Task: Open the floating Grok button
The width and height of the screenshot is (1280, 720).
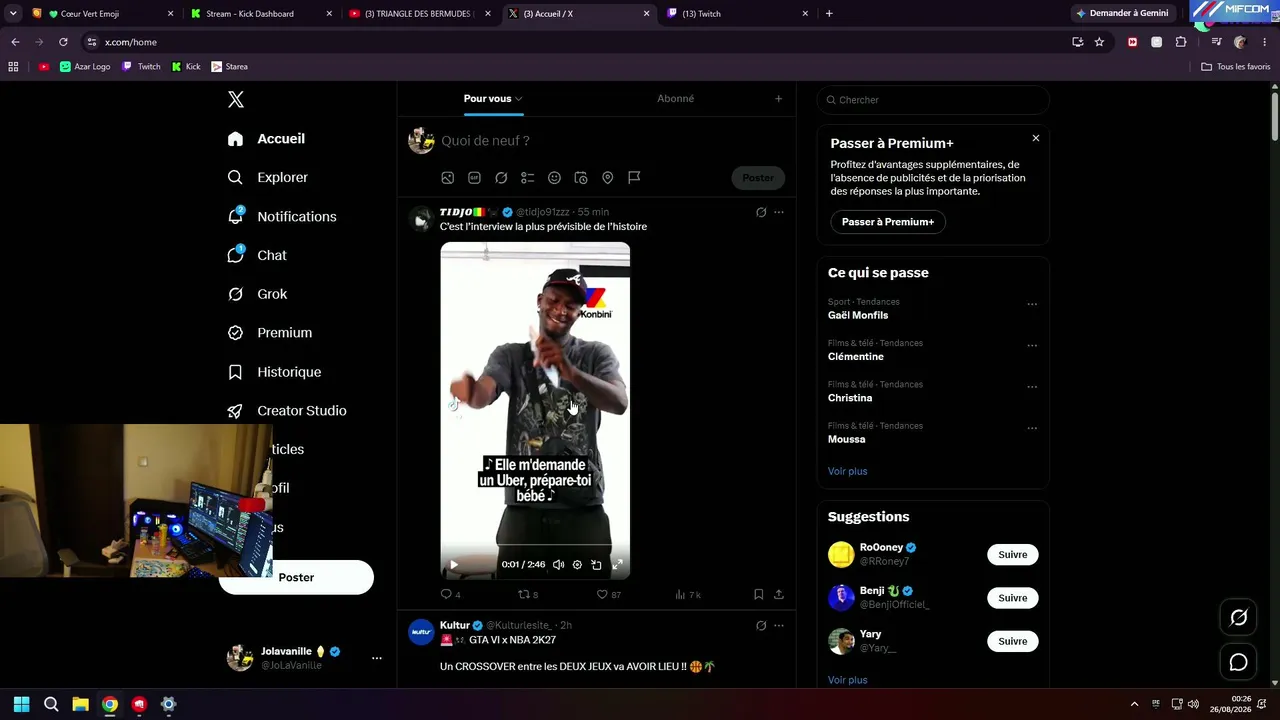Action: pos(1239,618)
